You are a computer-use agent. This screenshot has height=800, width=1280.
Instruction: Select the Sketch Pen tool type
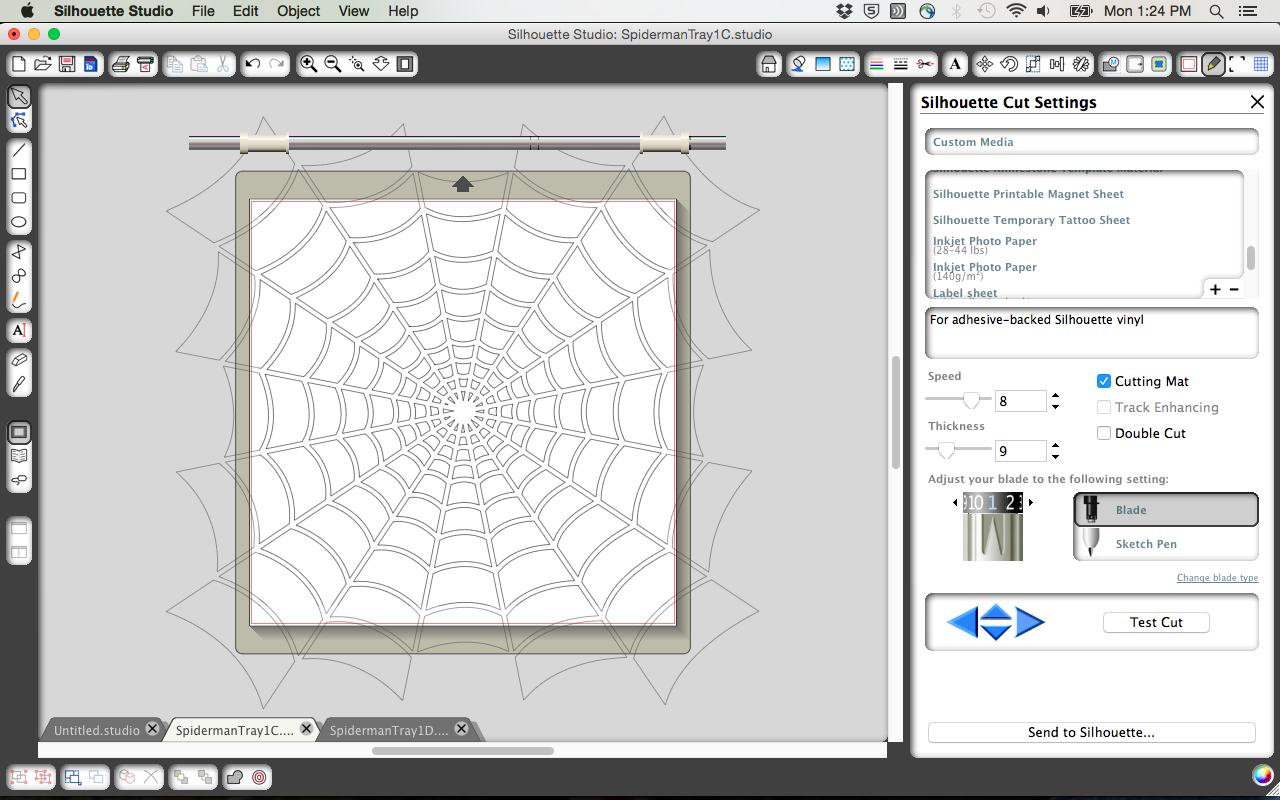pos(1166,543)
